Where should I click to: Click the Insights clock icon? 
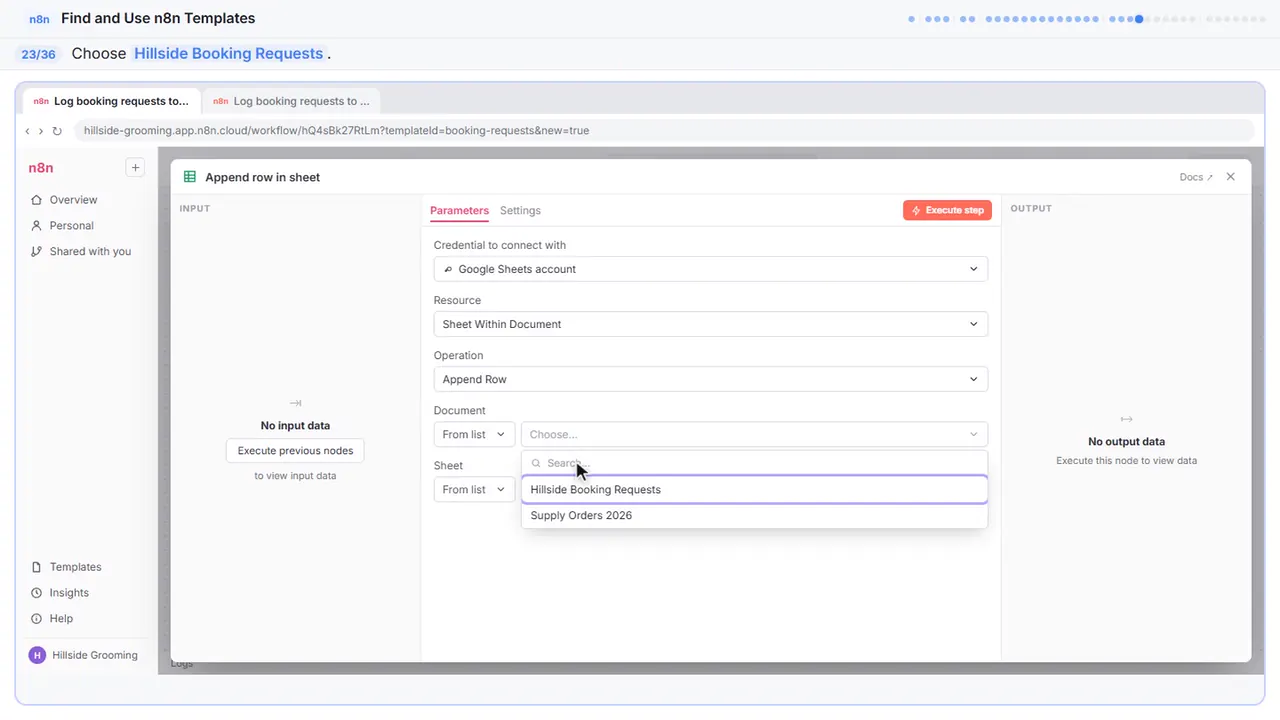coord(37,593)
